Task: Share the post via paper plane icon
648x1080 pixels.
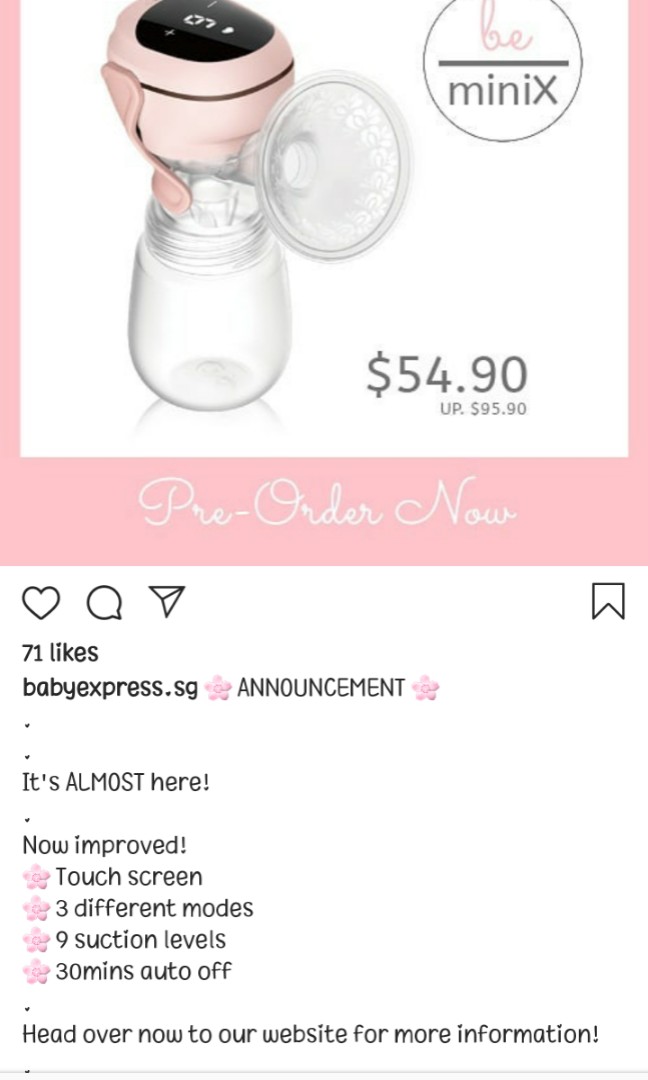Action: click(x=167, y=601)
